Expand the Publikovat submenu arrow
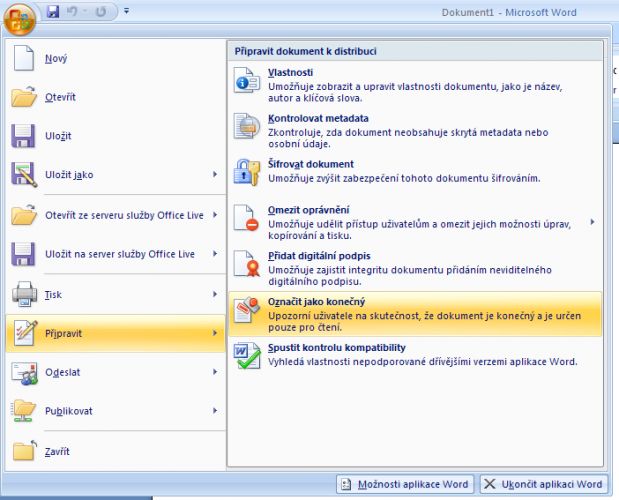The image size is (619, 500). pyautogui.click(x=215, y=410)
